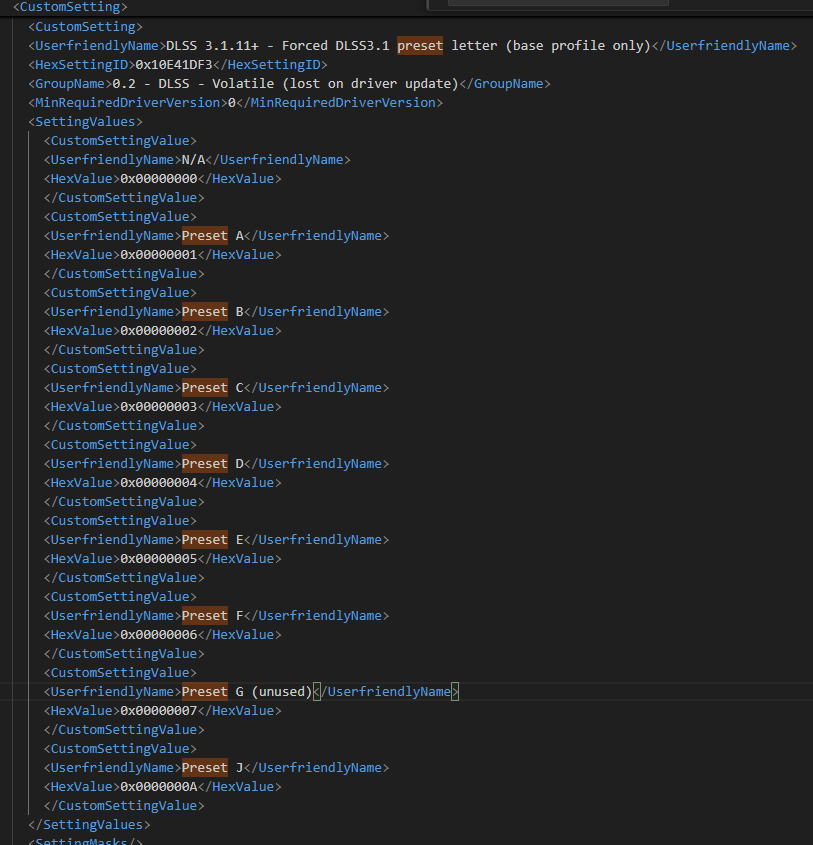Click the hex value 0x00000000
The image size is (813, 845).
[159, 178]
